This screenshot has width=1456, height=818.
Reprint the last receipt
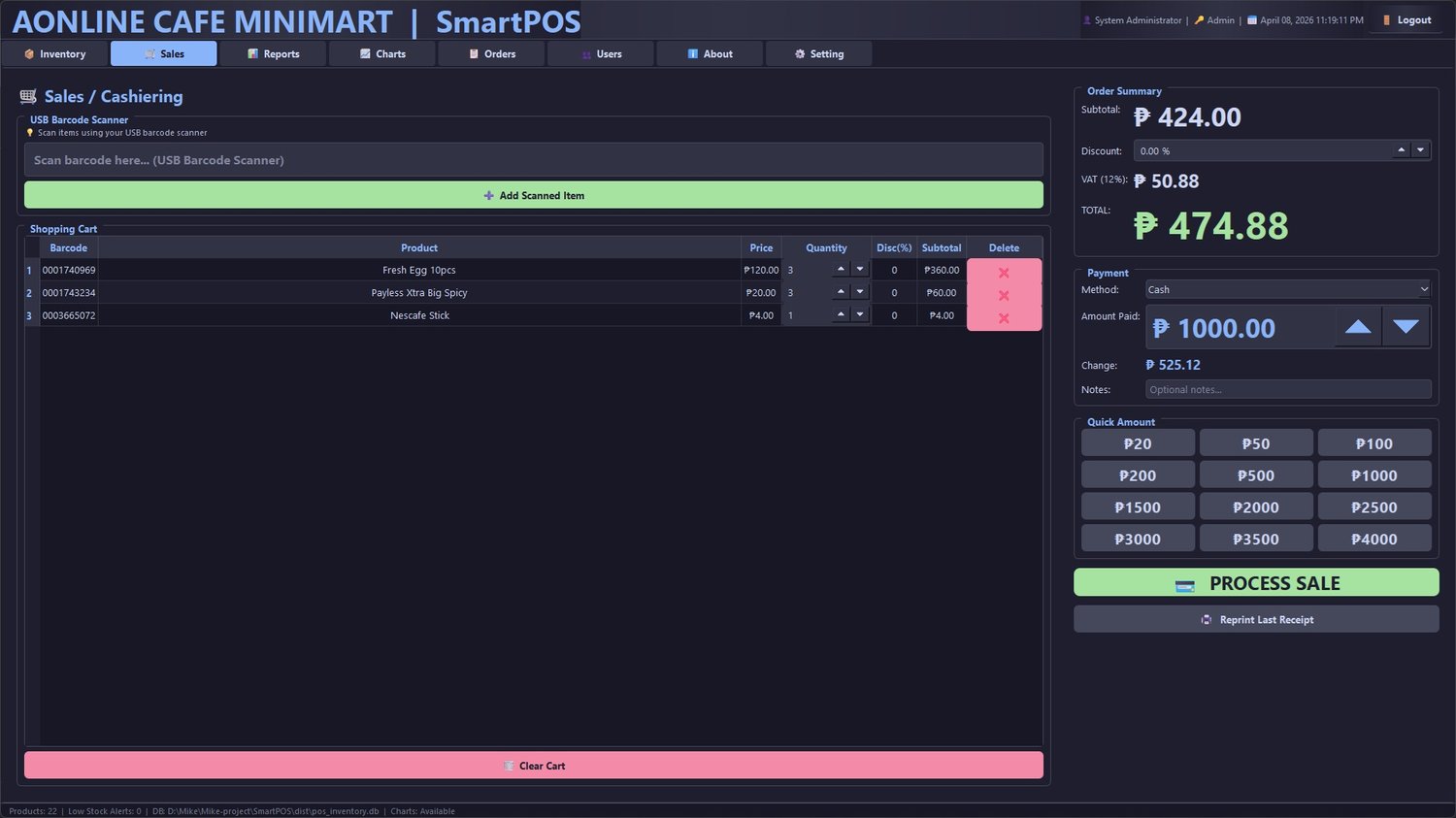1256,619
